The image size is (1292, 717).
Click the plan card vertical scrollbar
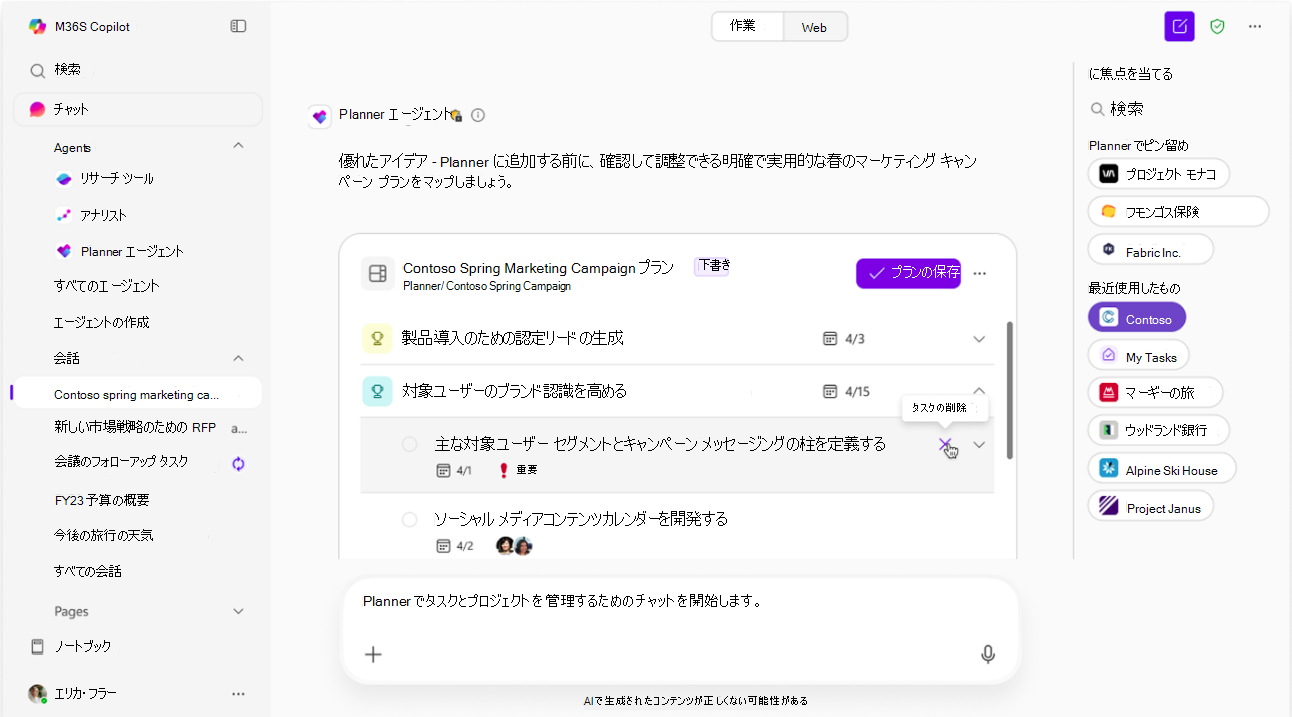pyautogui.click(x=1009, y=390)
